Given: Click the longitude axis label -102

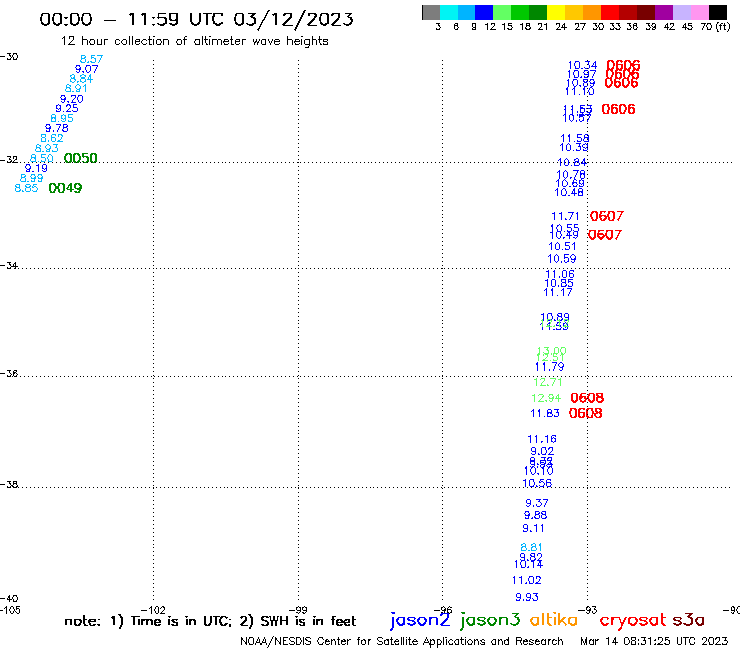Looking at the screenshot, I should pyautogui.click(x=153, y=610).
